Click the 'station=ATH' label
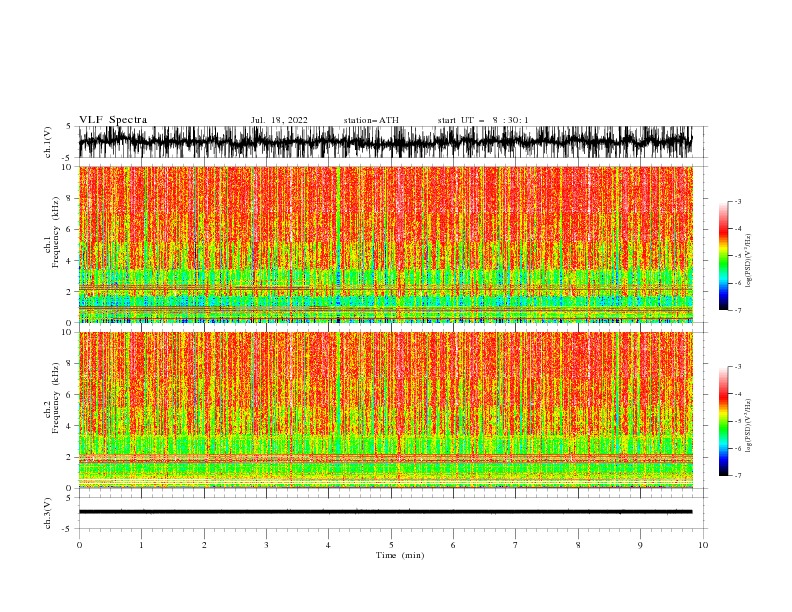792x612 pixels. coord(371,120)
